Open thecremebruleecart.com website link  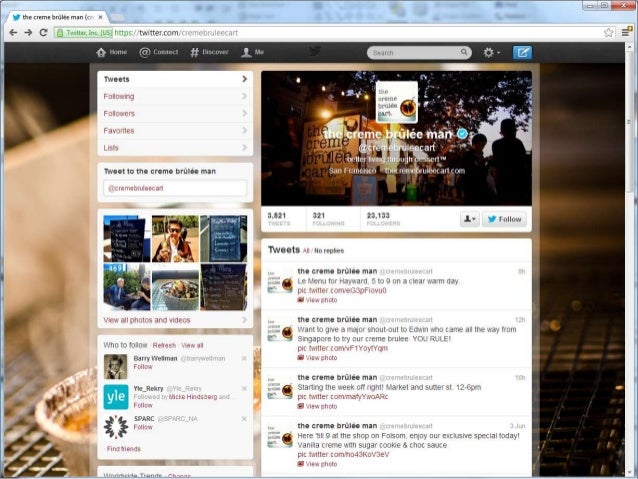coord(425,171)
